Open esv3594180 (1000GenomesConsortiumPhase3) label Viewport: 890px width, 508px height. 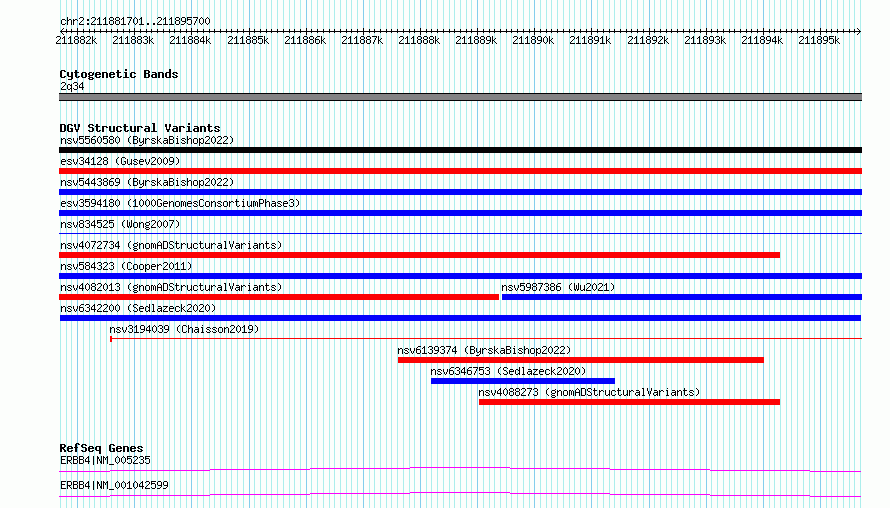point(180,203)
